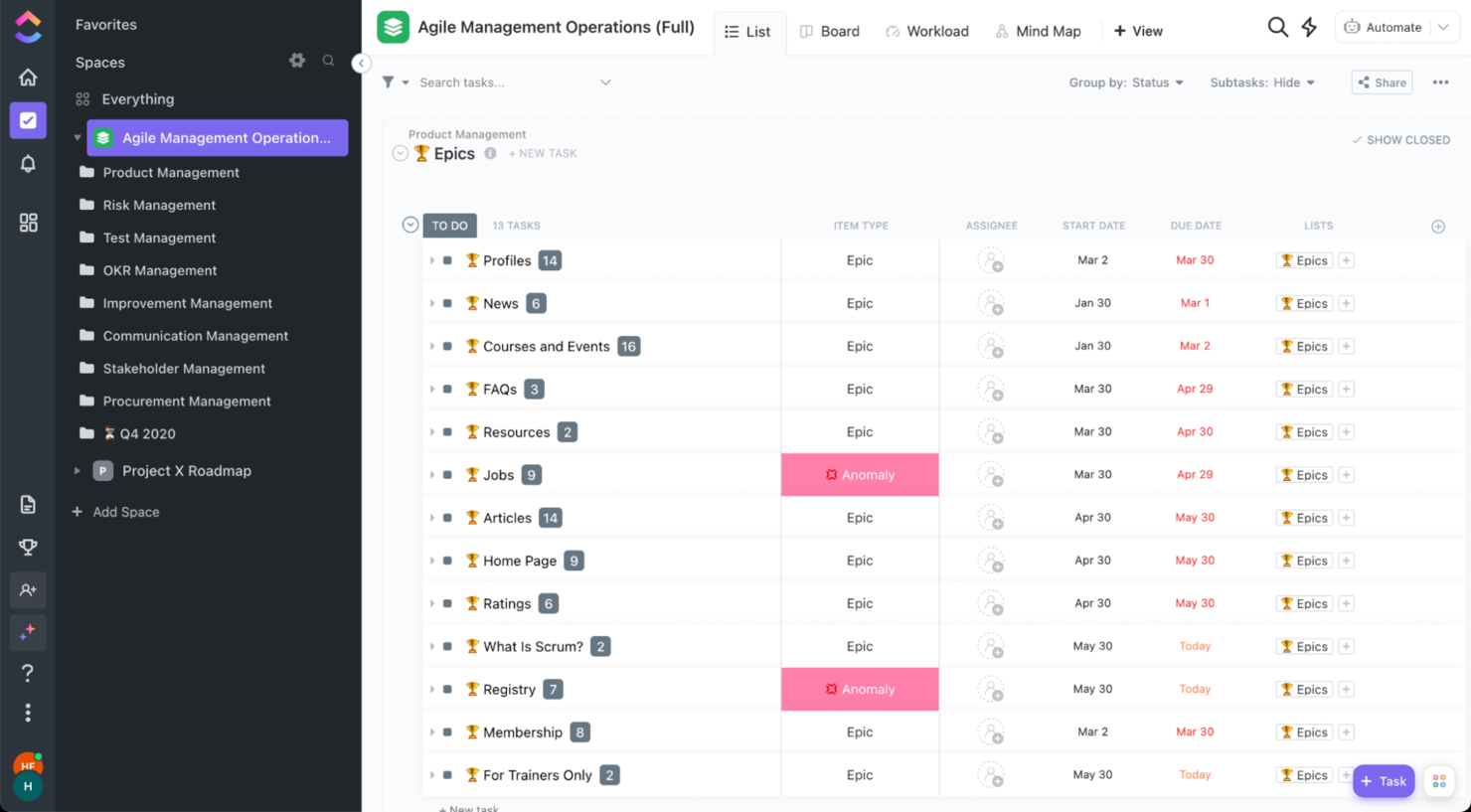Click the Epics info icon

pyautogui.click(x=490, y=153)
